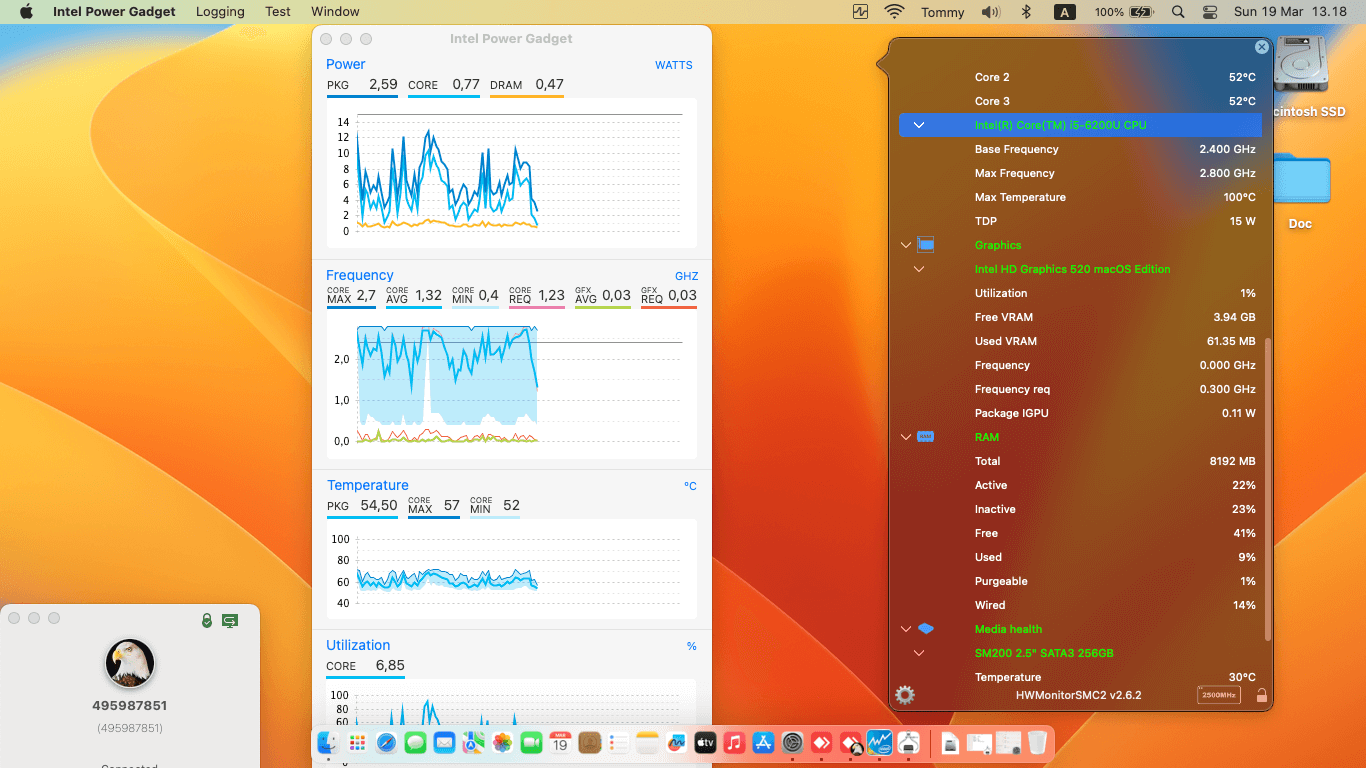
Task: Click HWMonitorSMC2 v2.6.2 version label
Action: (1078, 695)
